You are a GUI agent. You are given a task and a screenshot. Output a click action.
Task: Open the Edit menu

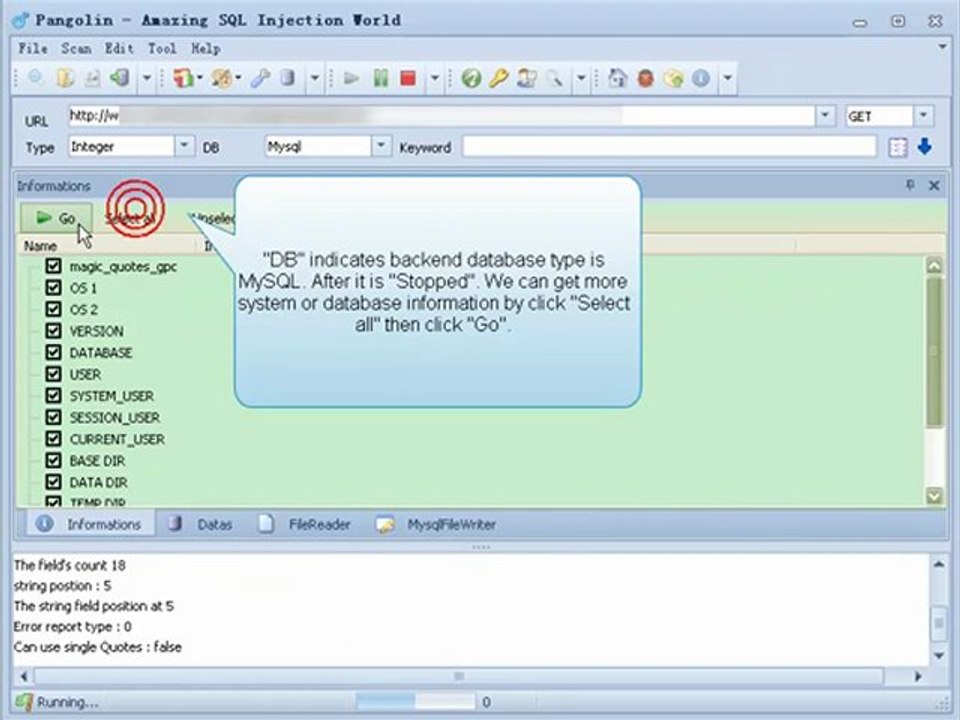[119, 48]
